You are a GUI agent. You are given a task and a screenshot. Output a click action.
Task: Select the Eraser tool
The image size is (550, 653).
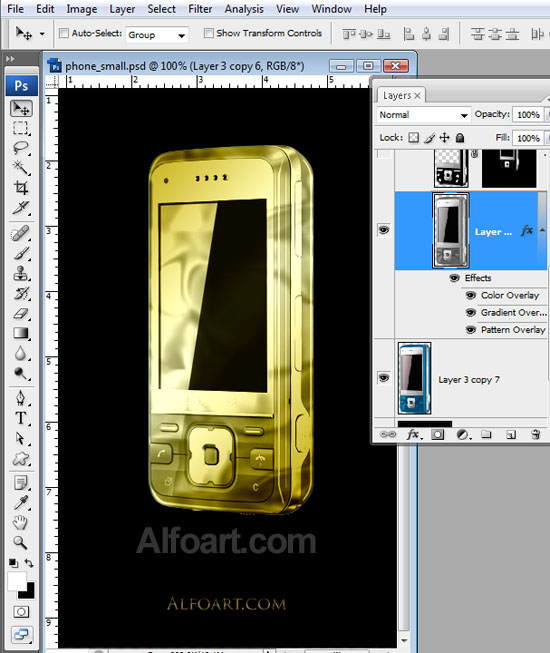coord(21,313)
